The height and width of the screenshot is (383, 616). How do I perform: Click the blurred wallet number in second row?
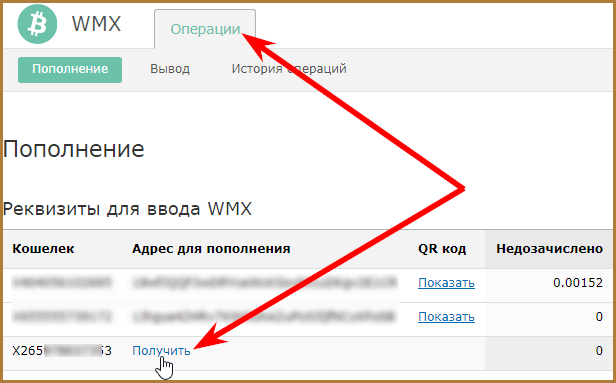62,316
